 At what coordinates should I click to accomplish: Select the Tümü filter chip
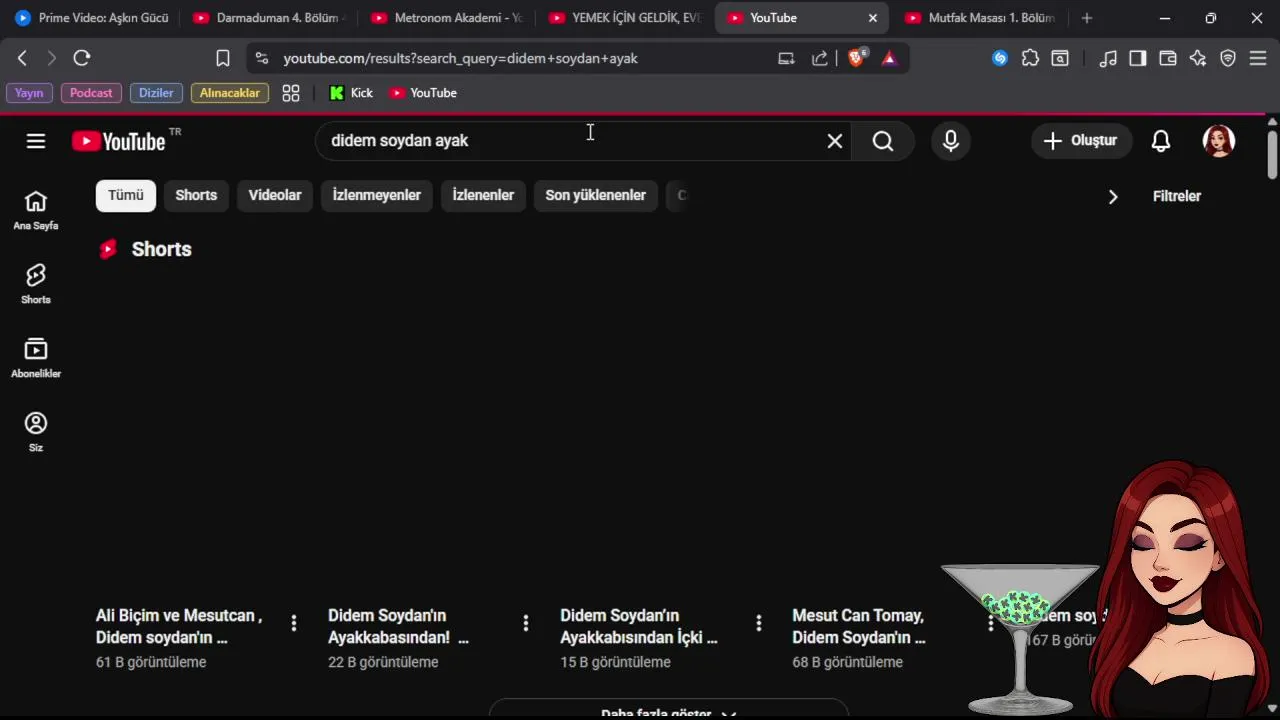pyautogui.click(x=126, y=195)
